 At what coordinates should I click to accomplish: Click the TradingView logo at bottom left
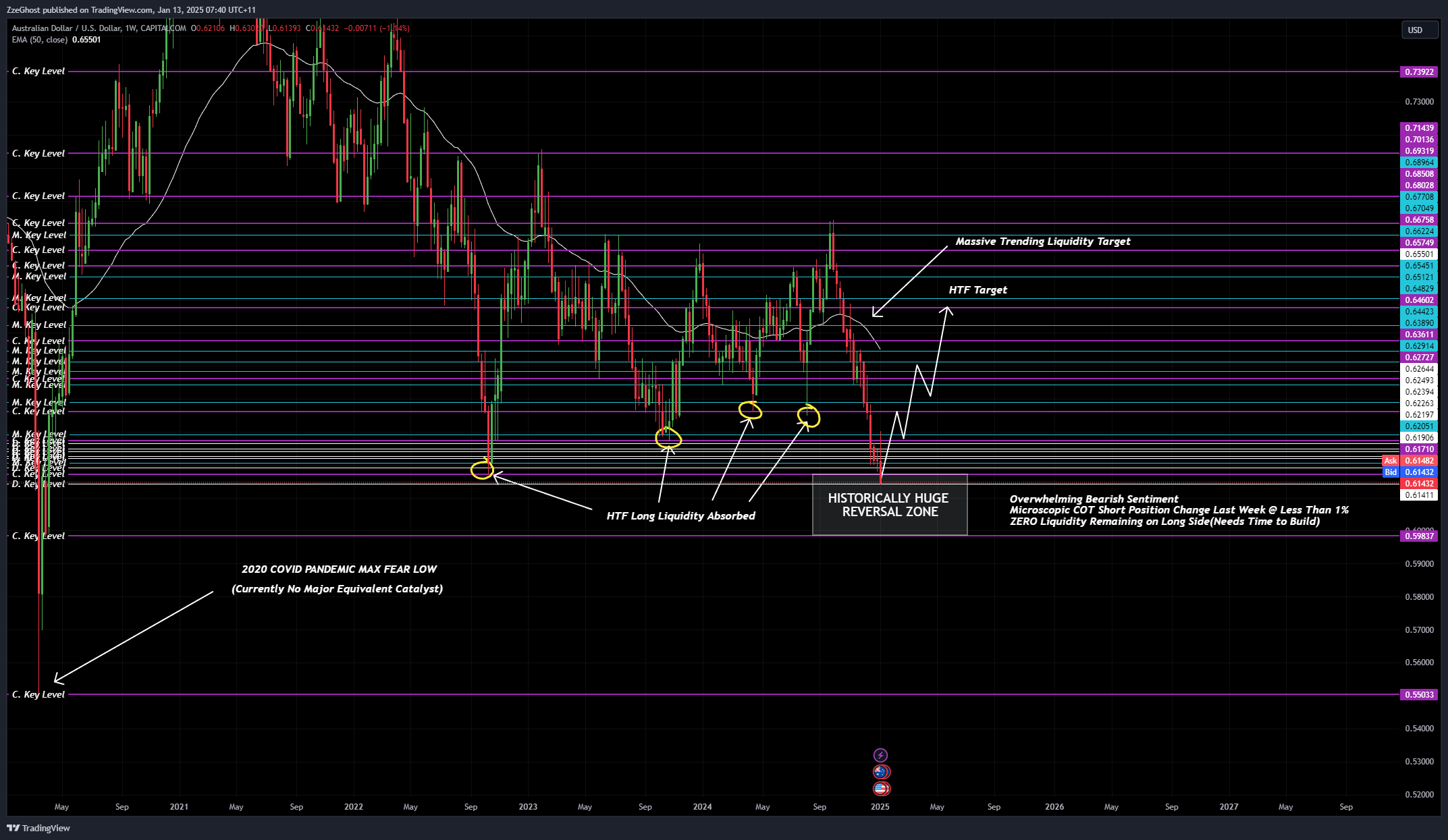point(38,828)
